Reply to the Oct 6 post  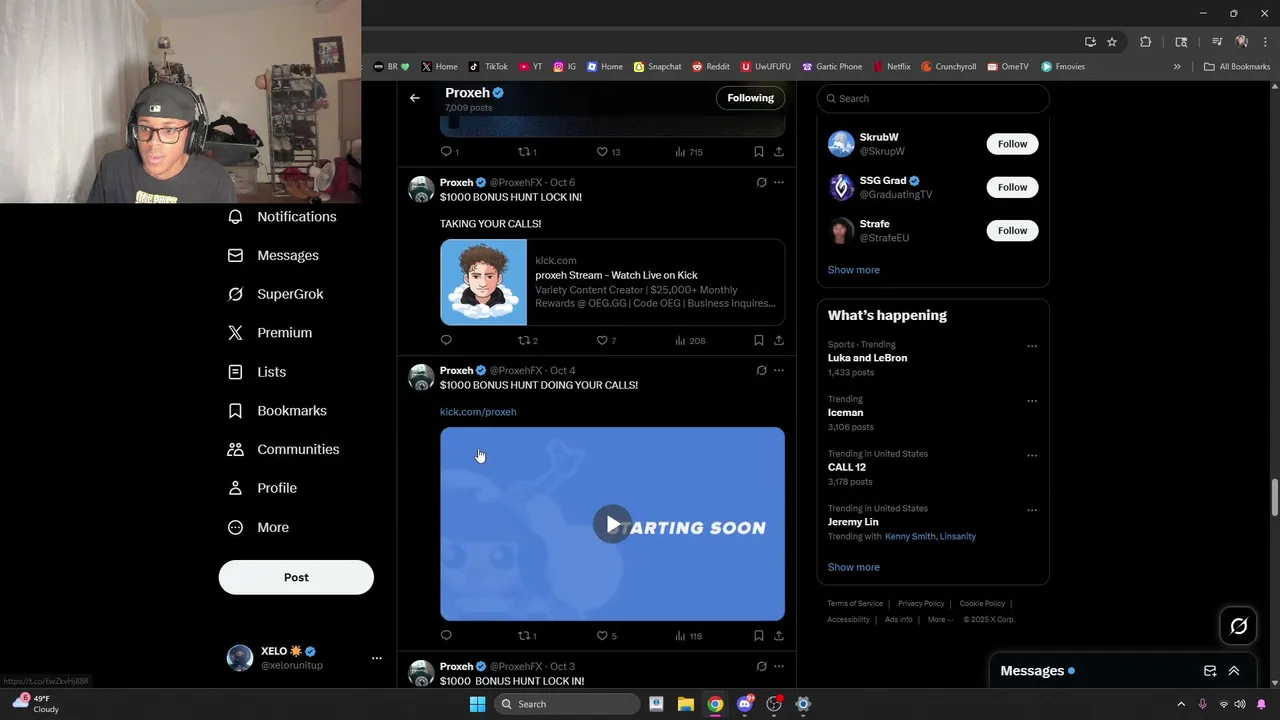[446, 340]
